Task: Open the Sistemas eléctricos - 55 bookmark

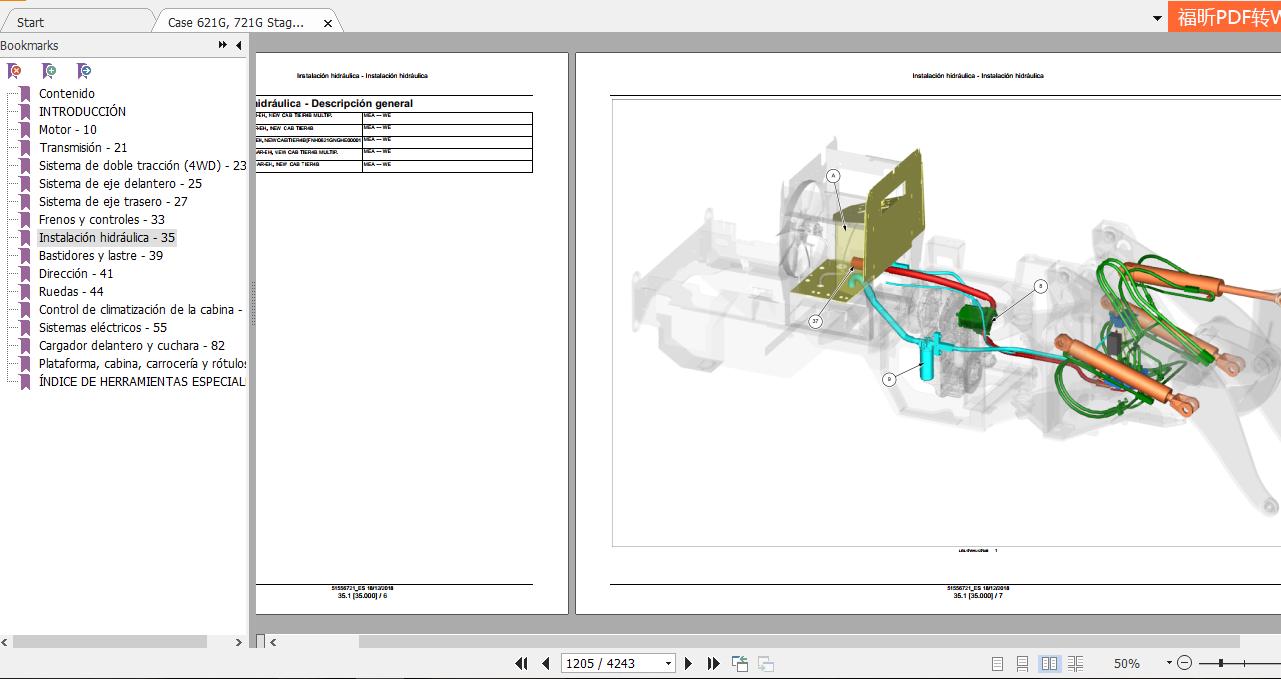Action: [x=102, y=328]
